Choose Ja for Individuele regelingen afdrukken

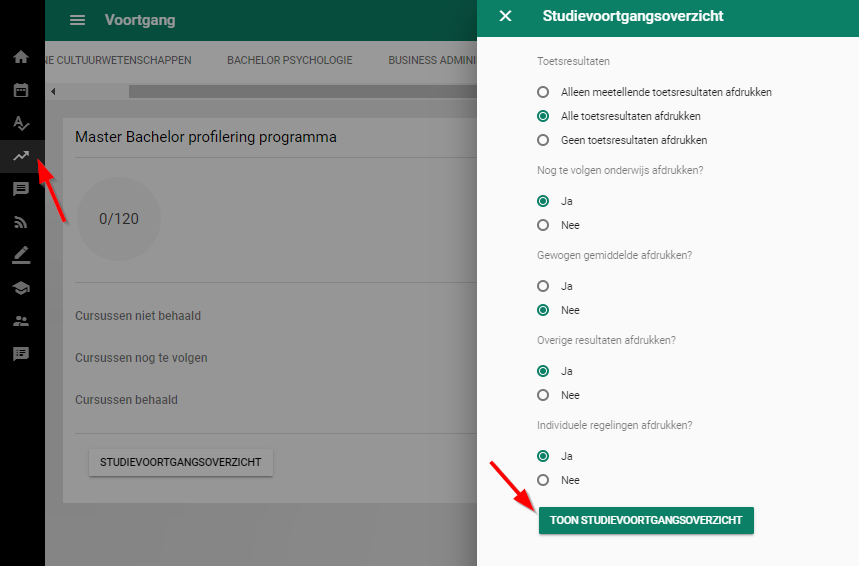(554, 456)
